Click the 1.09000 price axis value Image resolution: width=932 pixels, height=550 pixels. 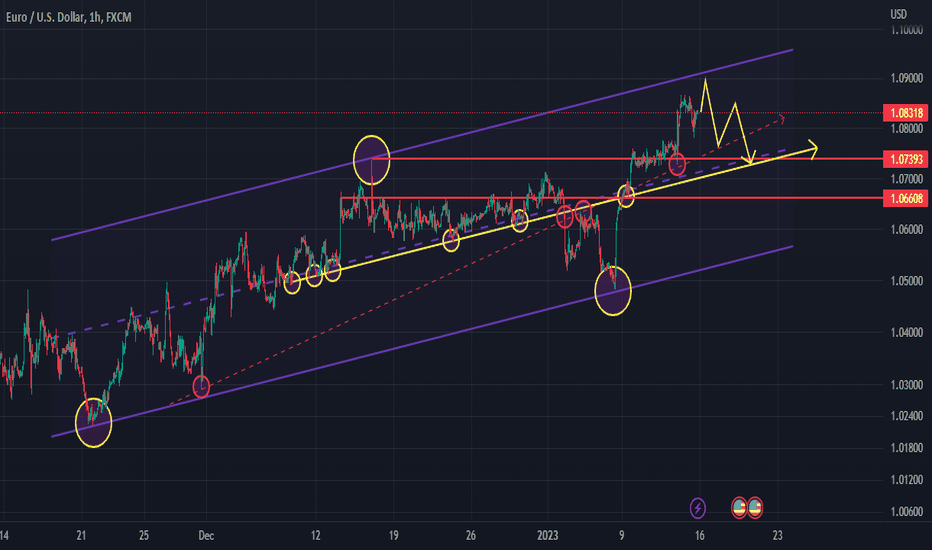[906, 78]
